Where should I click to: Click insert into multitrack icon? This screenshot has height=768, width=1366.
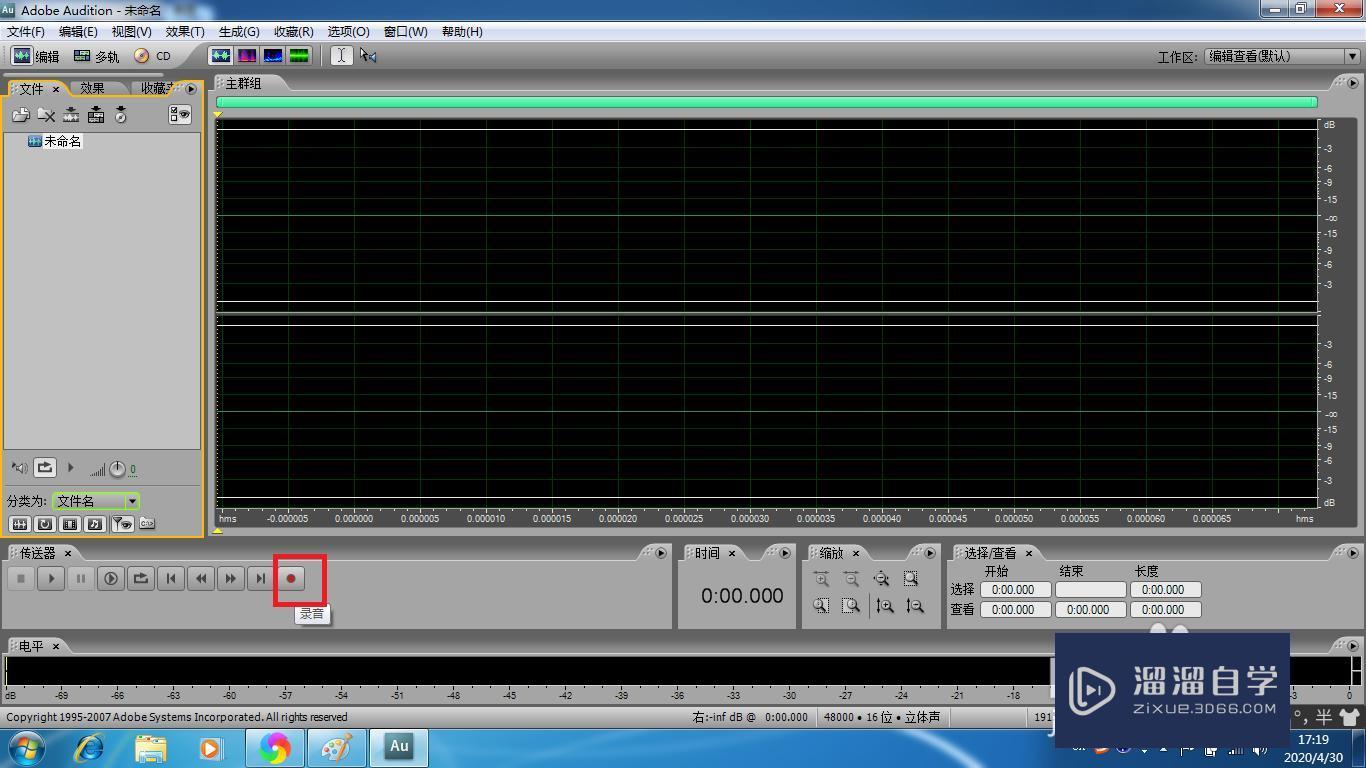tap(96, 115)
